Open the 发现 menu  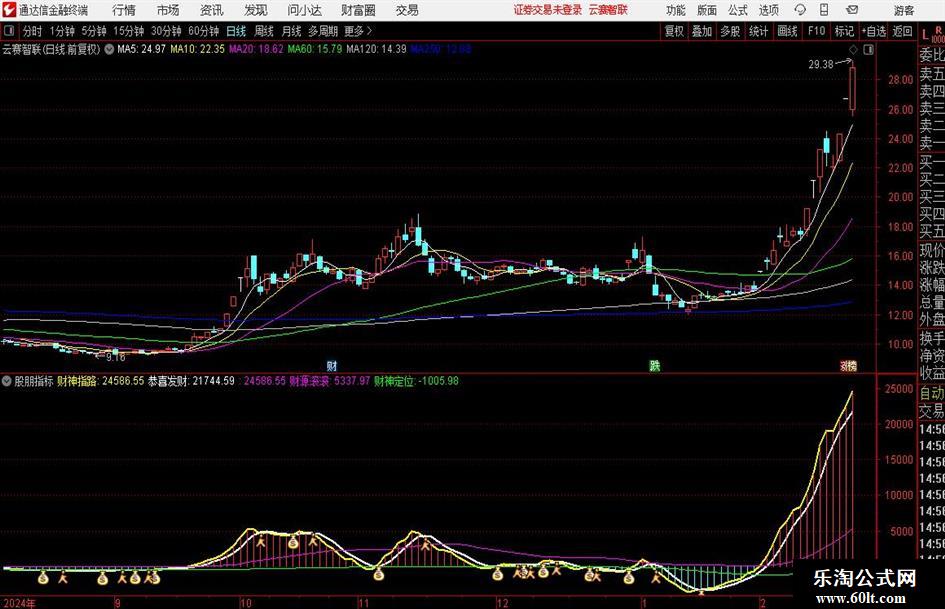click(x=256, y=10)
